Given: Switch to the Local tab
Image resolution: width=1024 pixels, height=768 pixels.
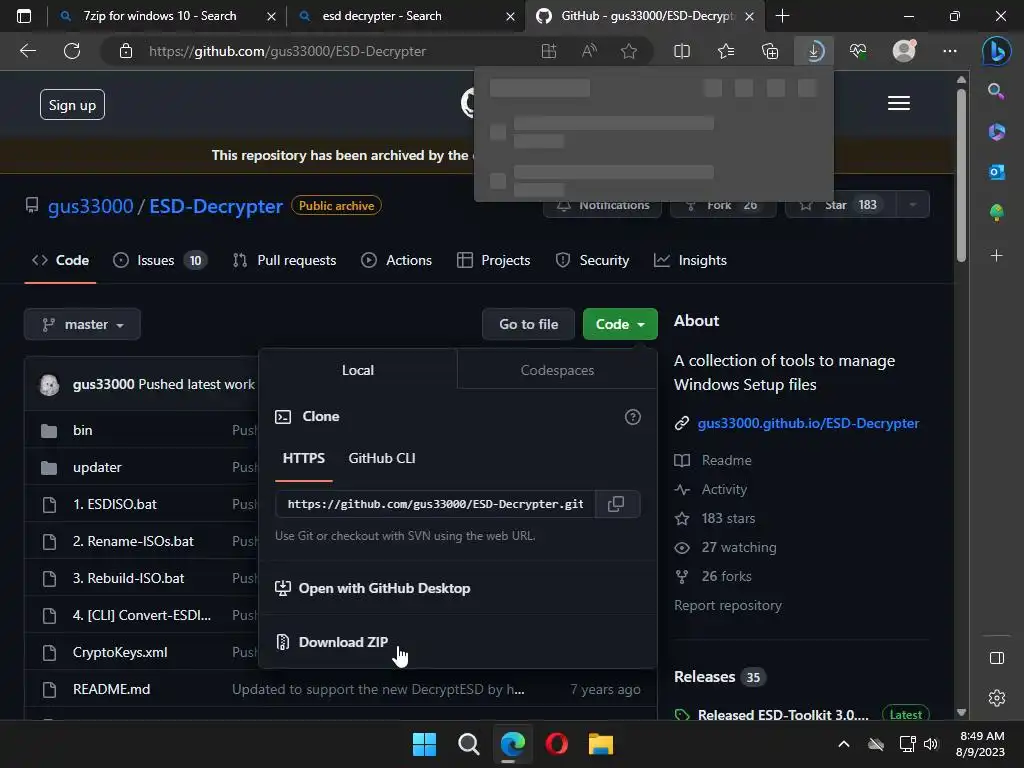Looking at the screenshot, I should pos(358,370).
